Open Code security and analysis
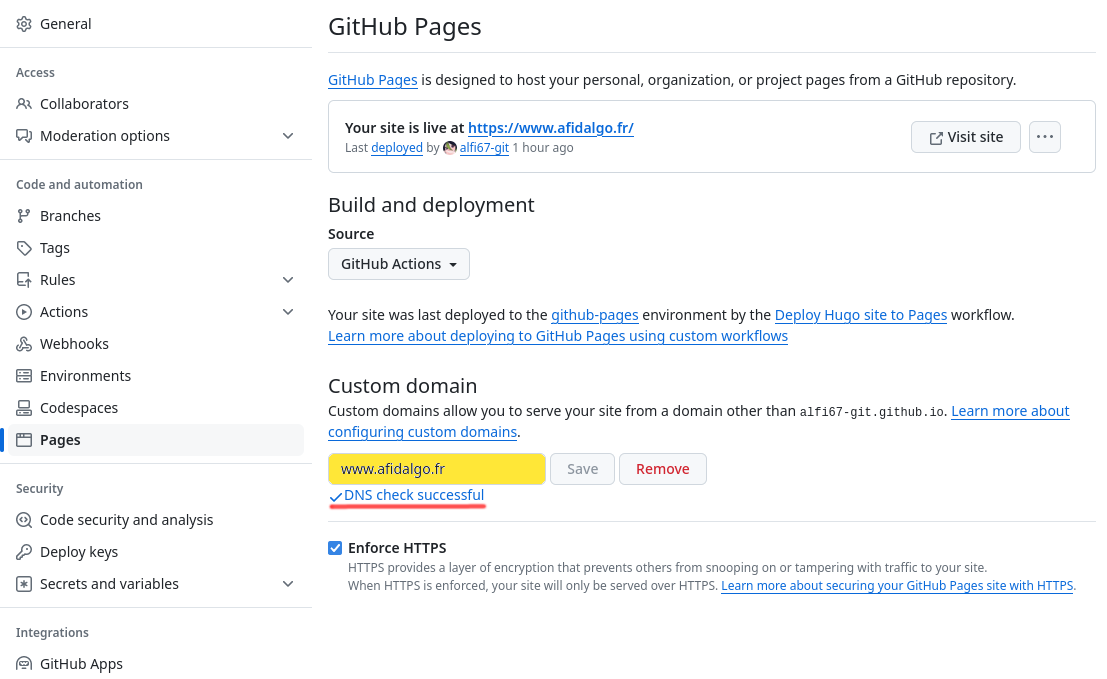Viewport: 1107px width, 679px height. (x=126, y=520)
